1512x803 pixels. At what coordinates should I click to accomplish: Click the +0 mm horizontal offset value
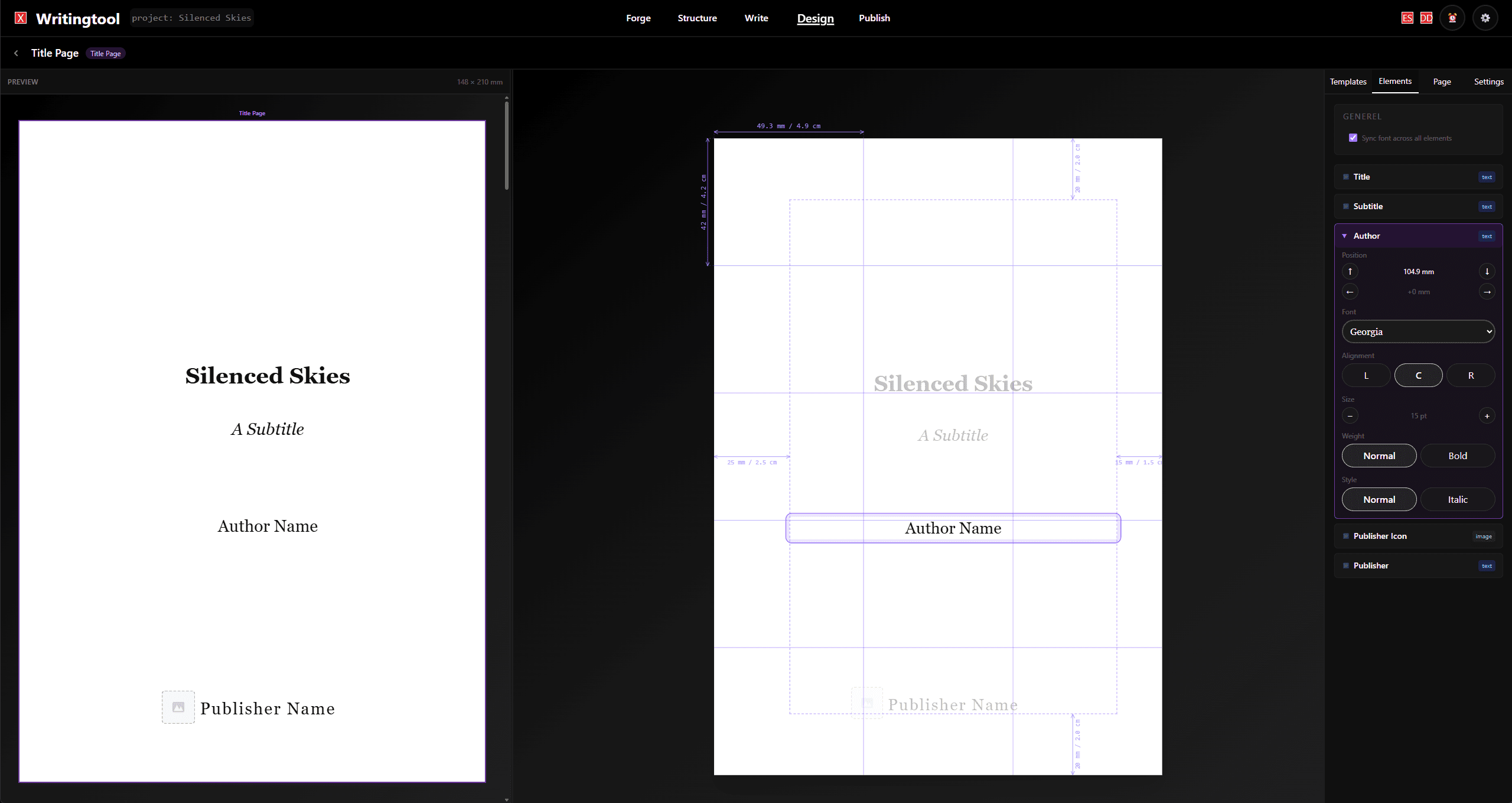pos(1419,292)
